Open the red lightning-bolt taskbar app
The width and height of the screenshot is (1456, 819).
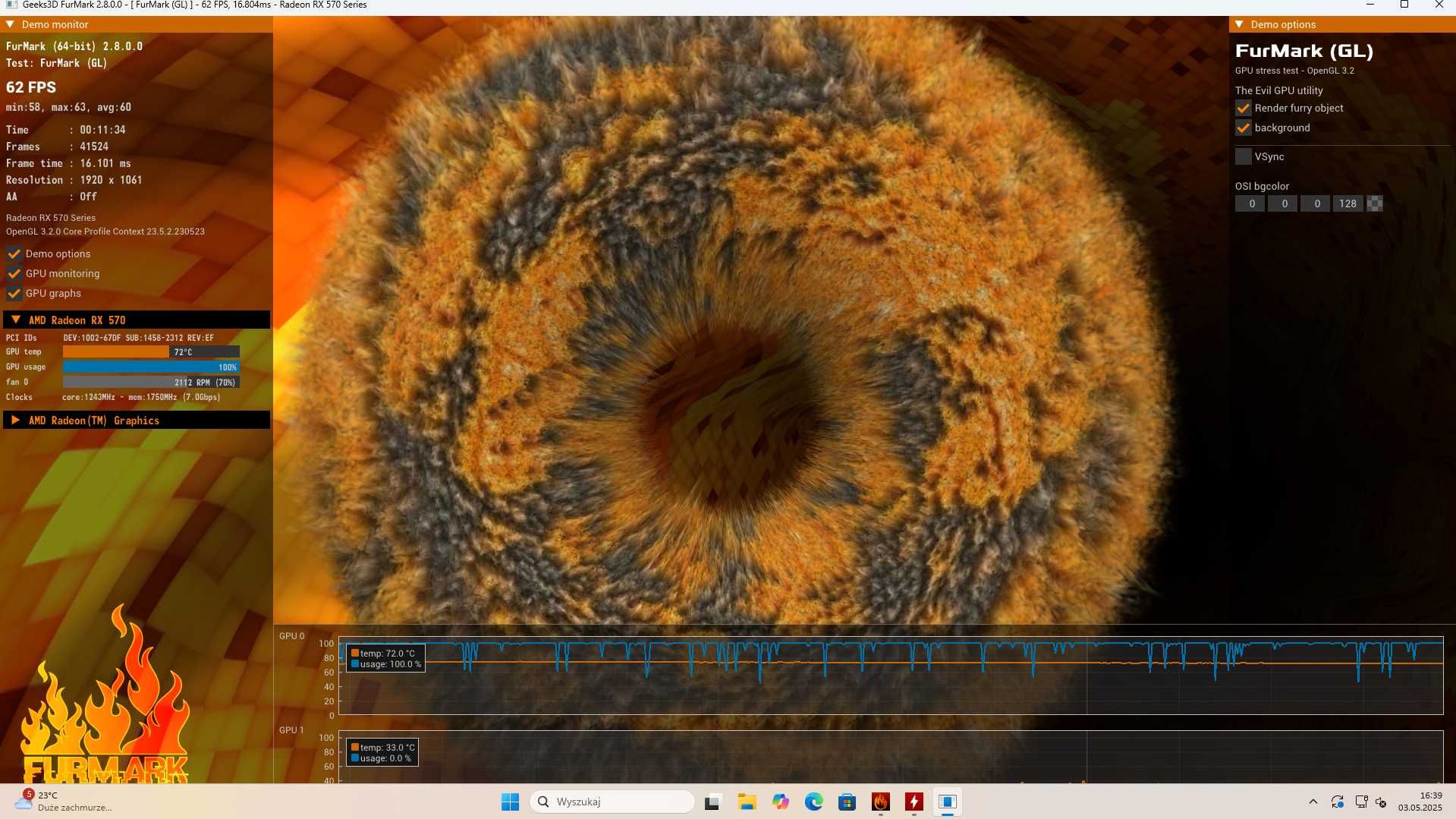pyautogui.click(x=914, y=802)
